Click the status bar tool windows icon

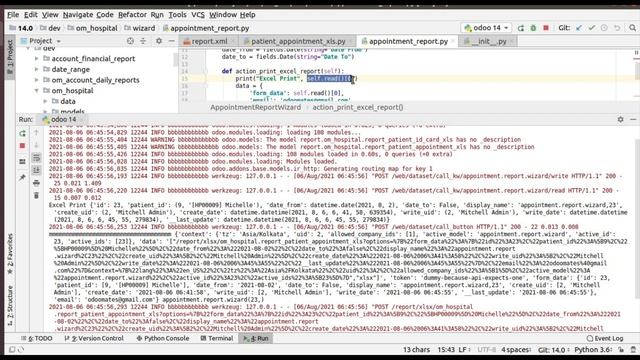pos(12,349)
